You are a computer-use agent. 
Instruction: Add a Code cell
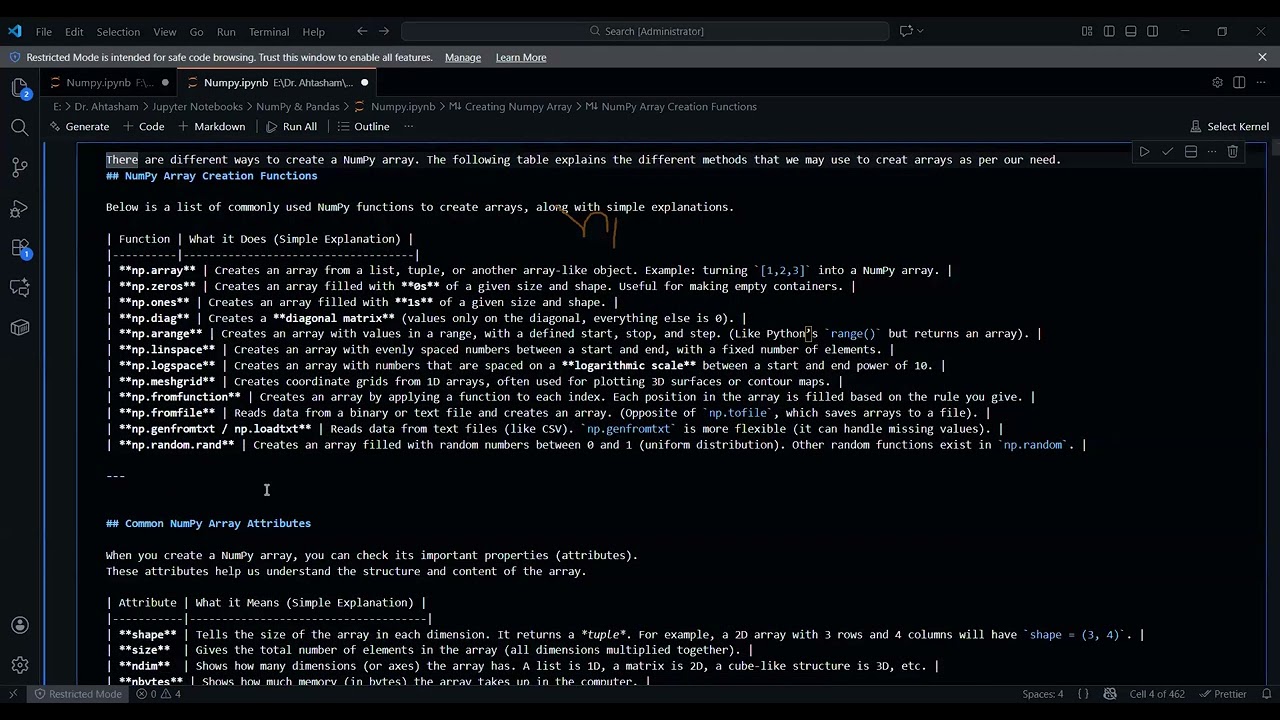click(144, 126)
